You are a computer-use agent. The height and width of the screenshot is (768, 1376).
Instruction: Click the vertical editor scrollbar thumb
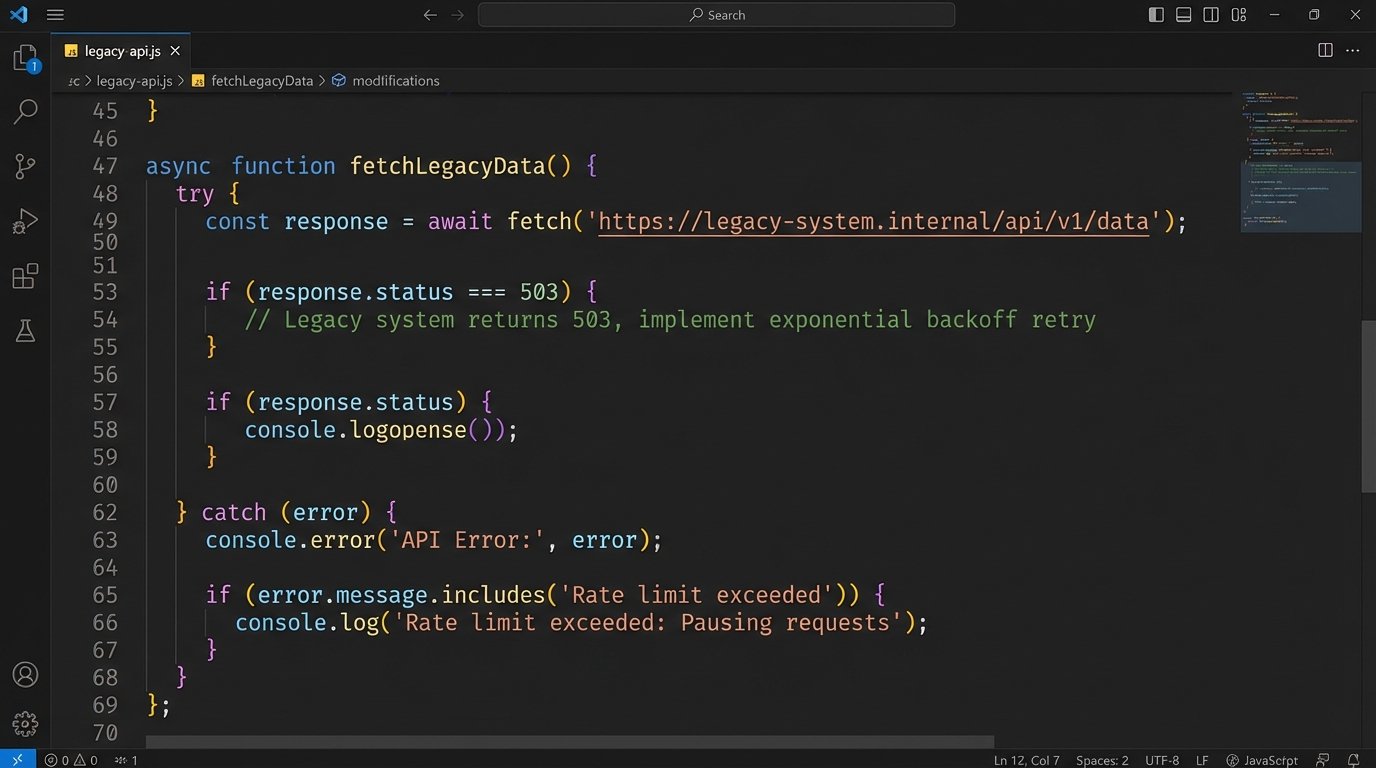click(1368, 405)
